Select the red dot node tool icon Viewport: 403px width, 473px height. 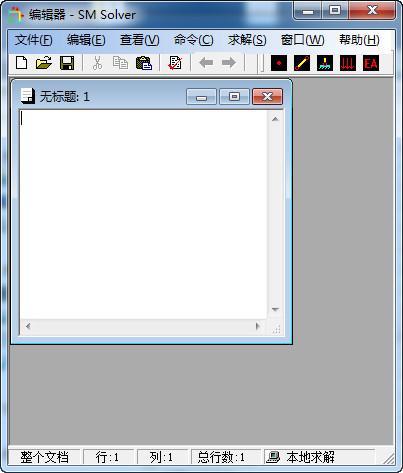(279, 63)
